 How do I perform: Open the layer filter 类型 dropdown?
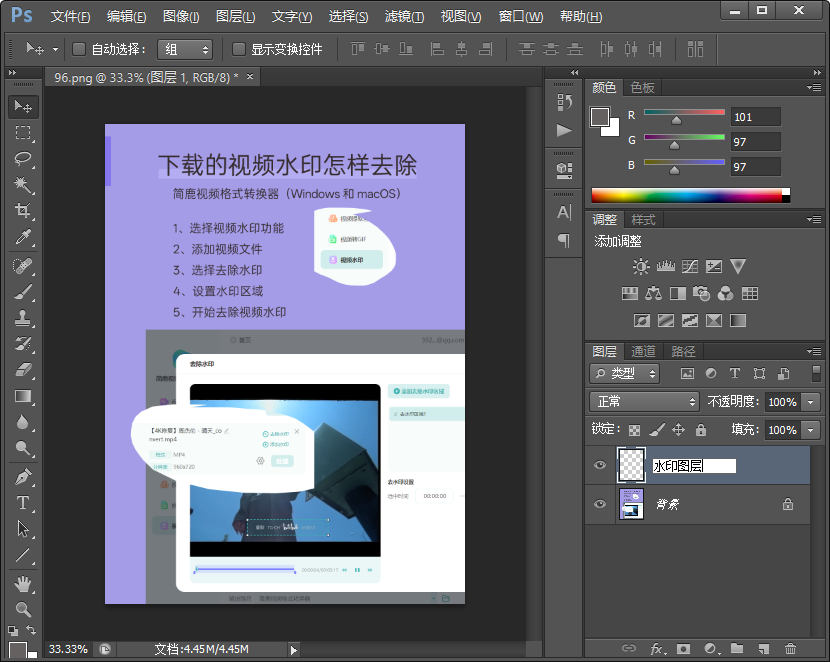[625, 373]
